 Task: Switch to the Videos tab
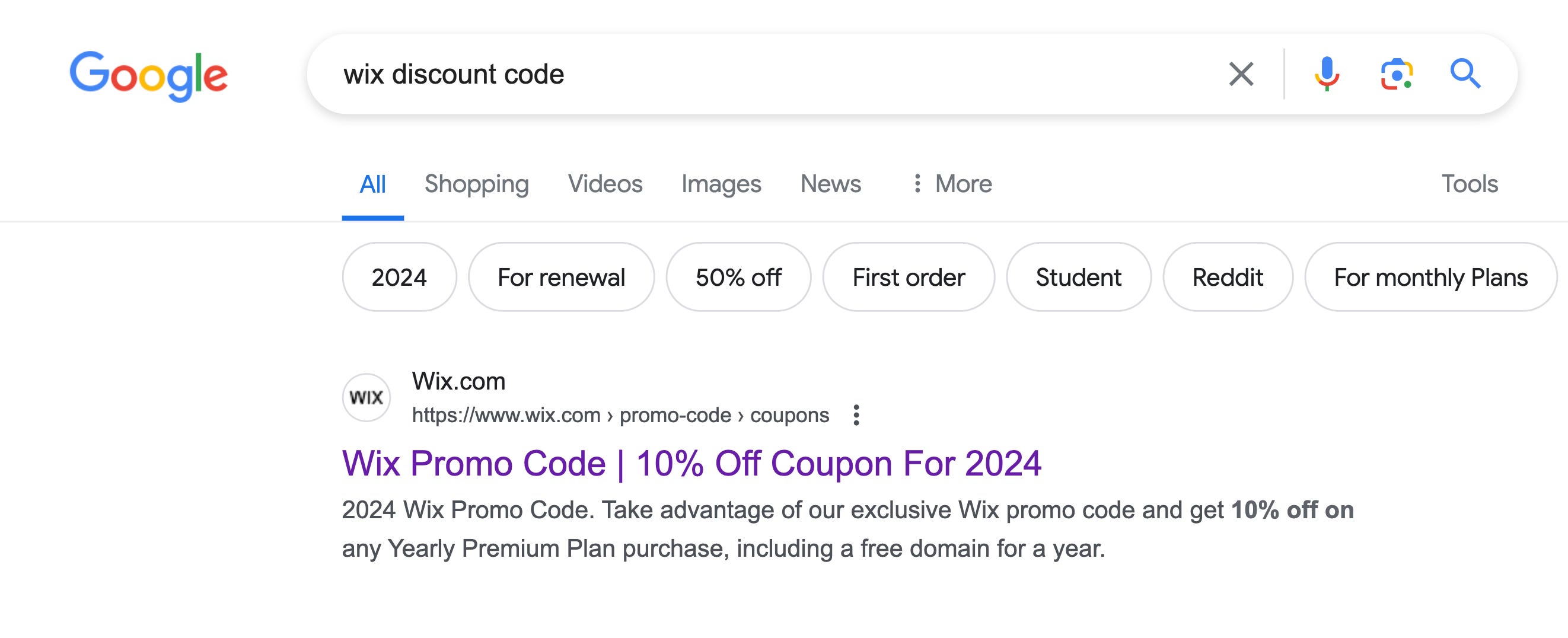point(604,184)
